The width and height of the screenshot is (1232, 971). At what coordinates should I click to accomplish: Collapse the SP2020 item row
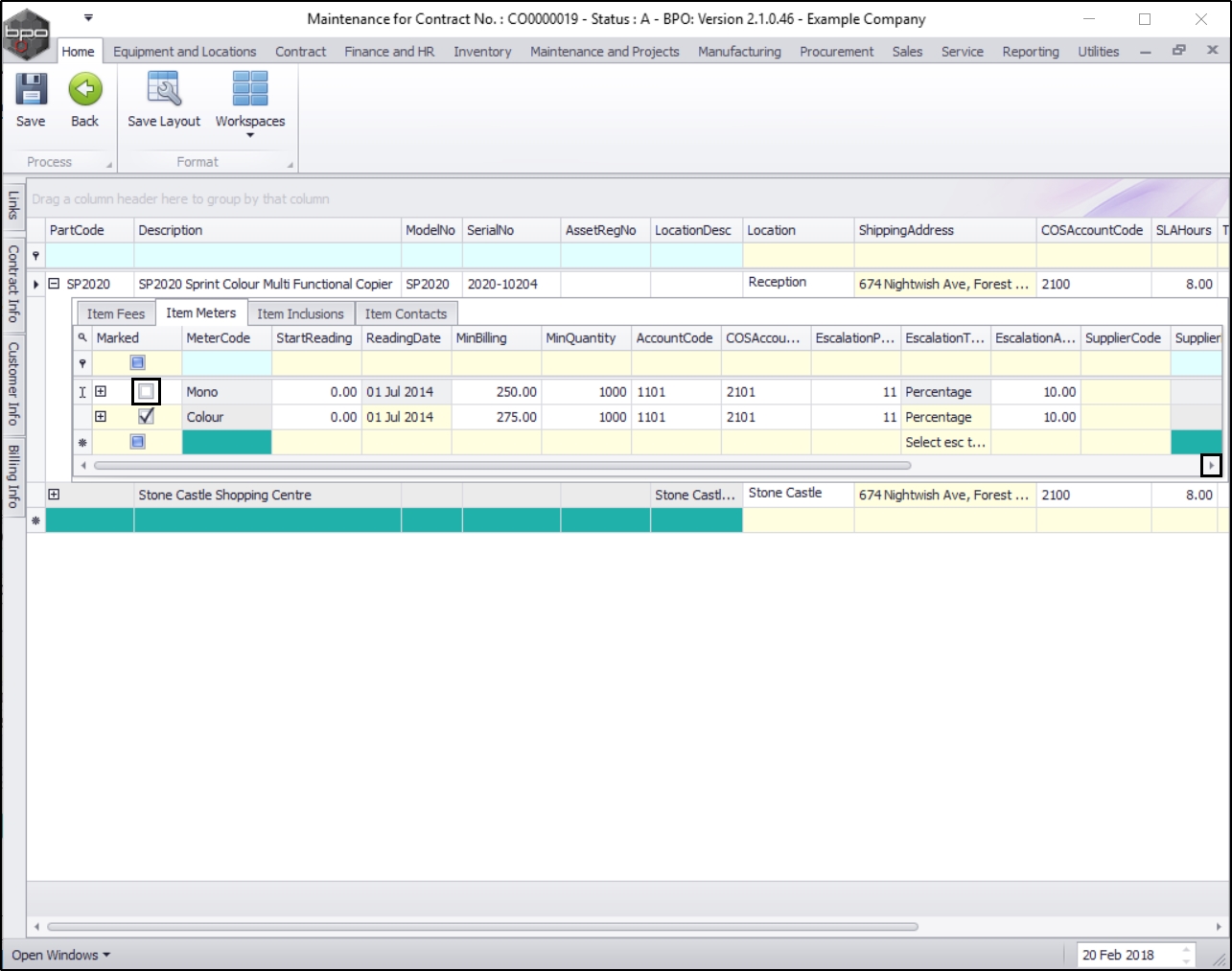(54, 284)
